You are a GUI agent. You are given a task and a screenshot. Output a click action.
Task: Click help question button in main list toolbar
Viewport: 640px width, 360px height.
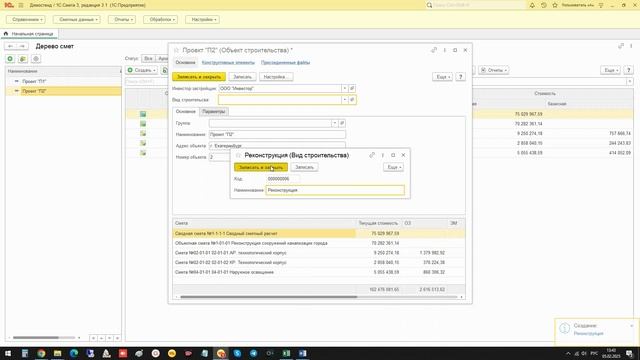pyautogui.click(x=629, y=70)
